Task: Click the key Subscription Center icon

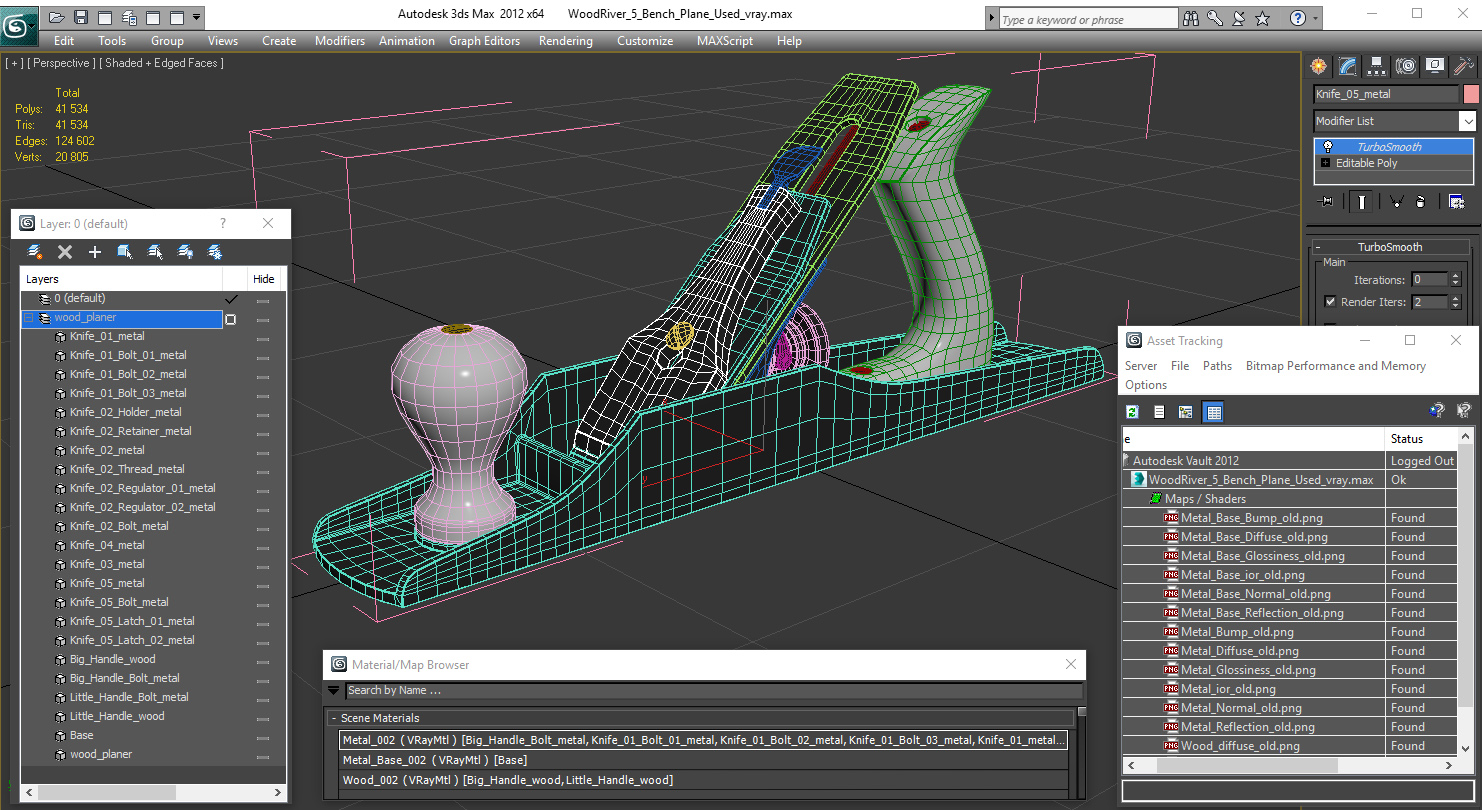Action: 1215,18
